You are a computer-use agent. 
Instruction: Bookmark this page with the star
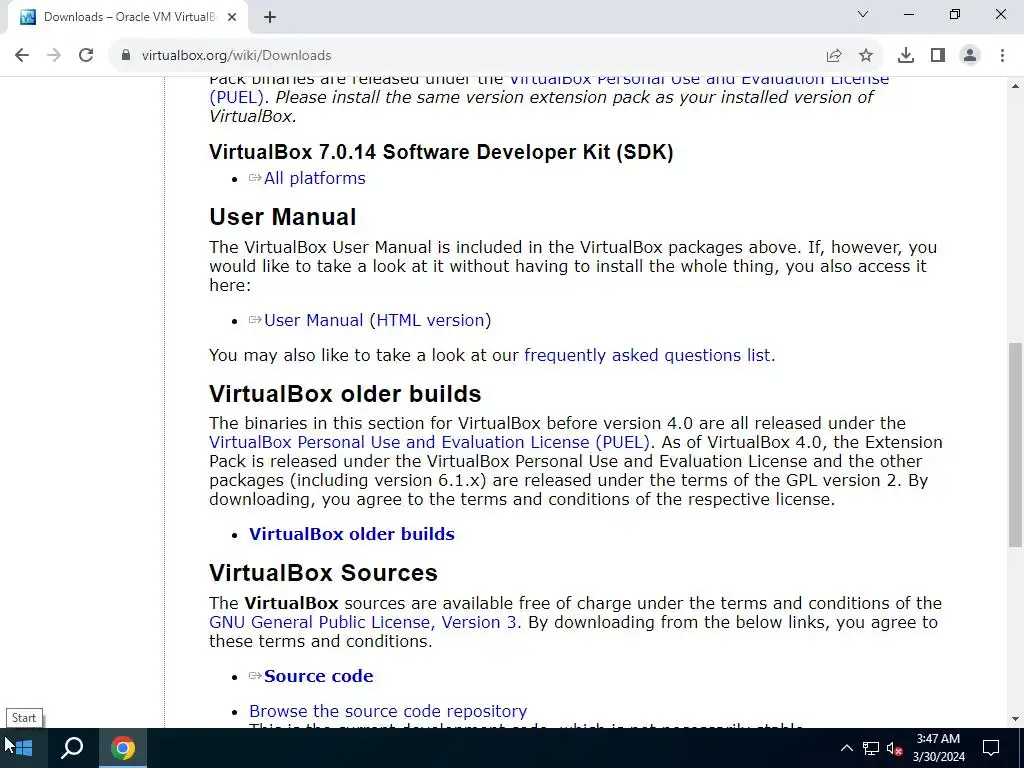pyautogui.click(x=865, y=56)
